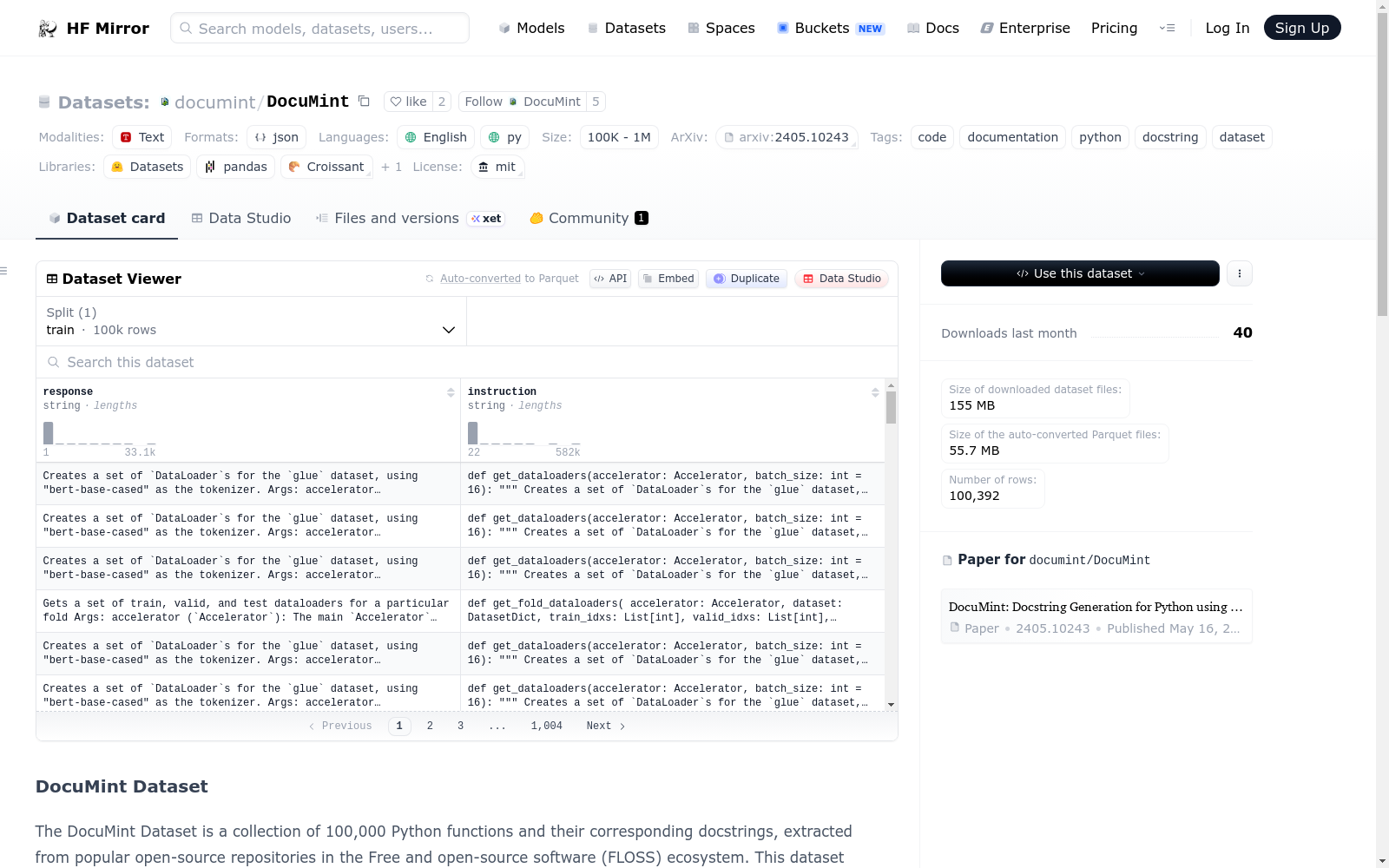Open Spaces in top navigation
This screenshot has height=868, width=1389.
pyautogui.click(x=721, y=28)
